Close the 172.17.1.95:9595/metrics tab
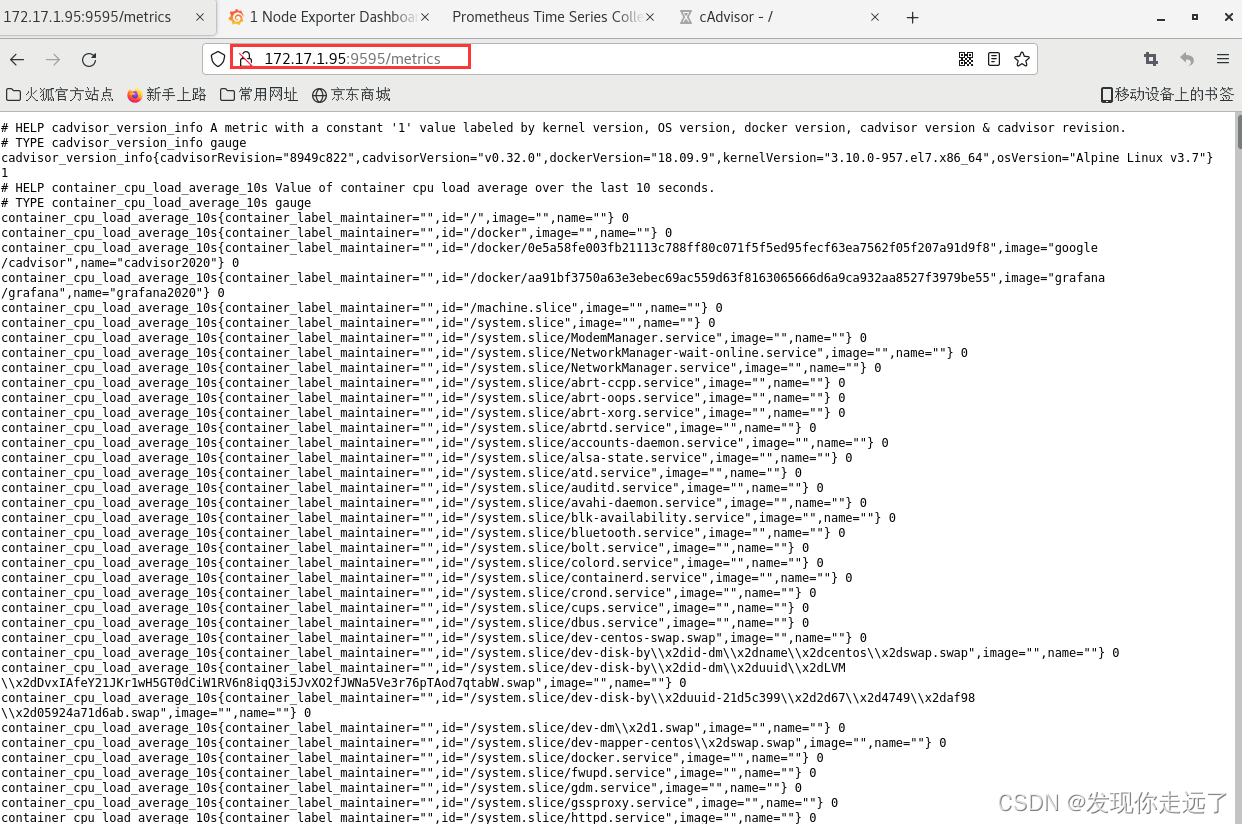1242x824 pixels. (200, 17)
